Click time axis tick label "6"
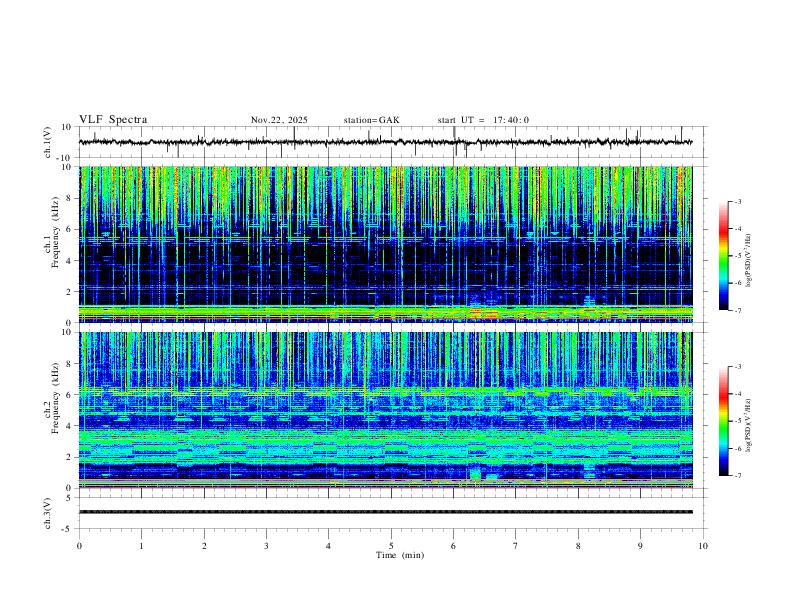The width and height of the screenshot is (792, 612). point(453,546)
